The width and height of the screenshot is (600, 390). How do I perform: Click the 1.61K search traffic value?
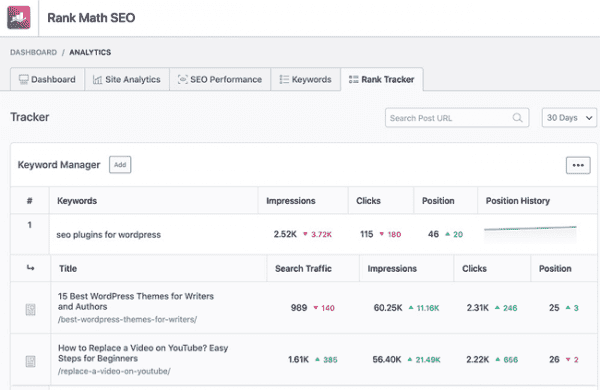[x=298, y=359]
